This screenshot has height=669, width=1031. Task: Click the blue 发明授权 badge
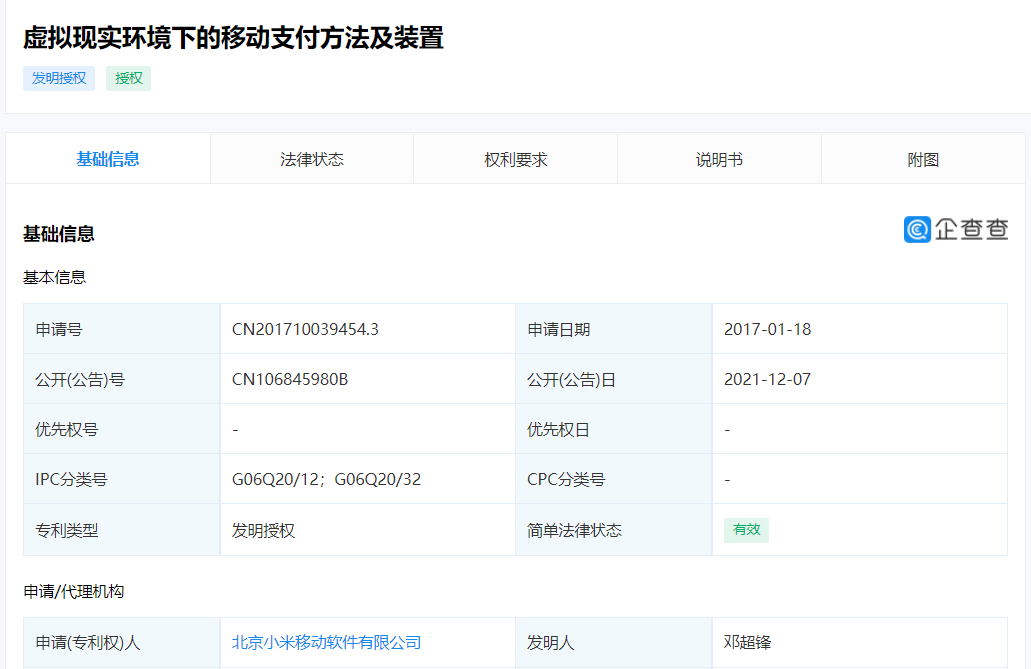point(58,78)
